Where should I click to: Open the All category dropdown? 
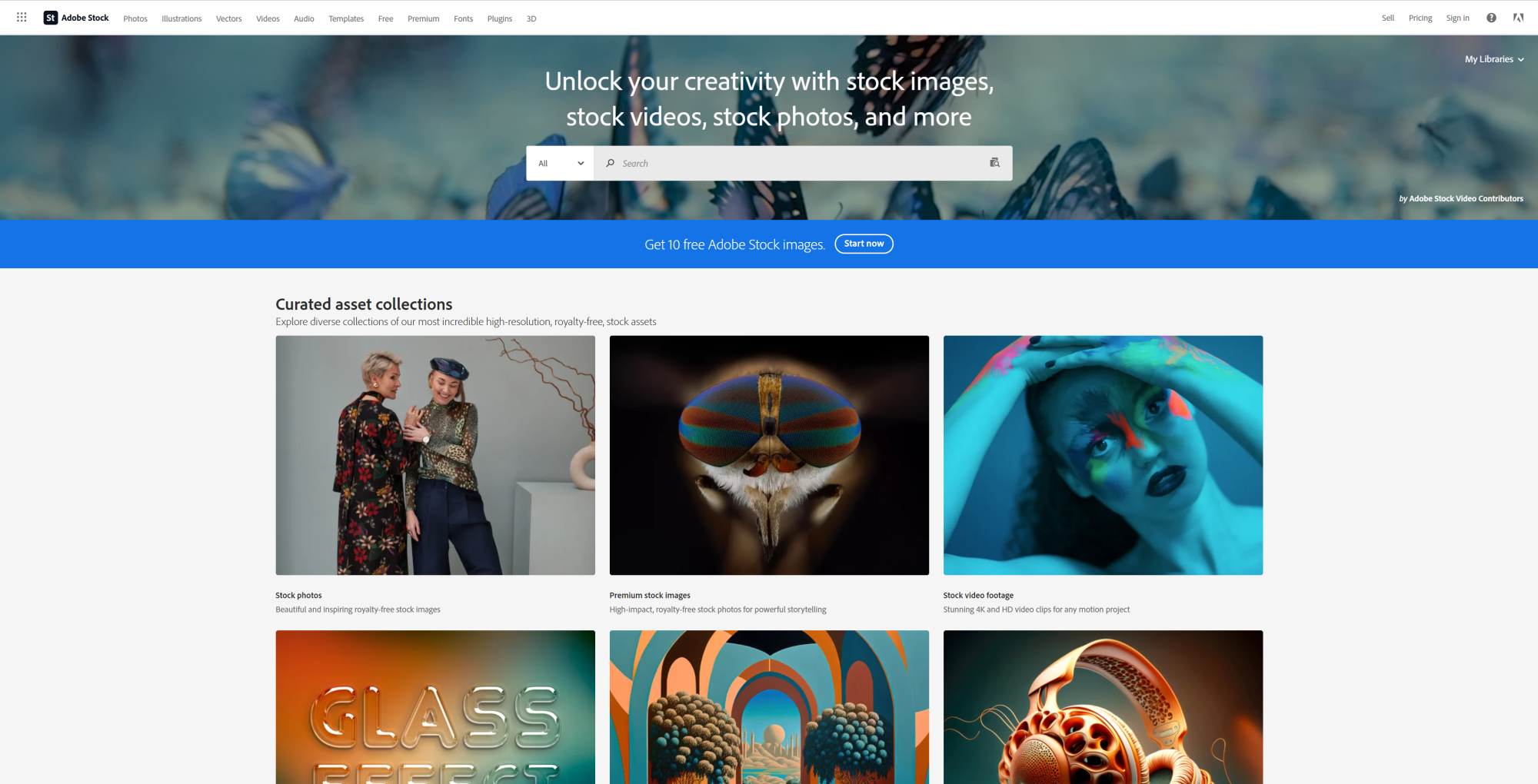[x=560, y=163]
